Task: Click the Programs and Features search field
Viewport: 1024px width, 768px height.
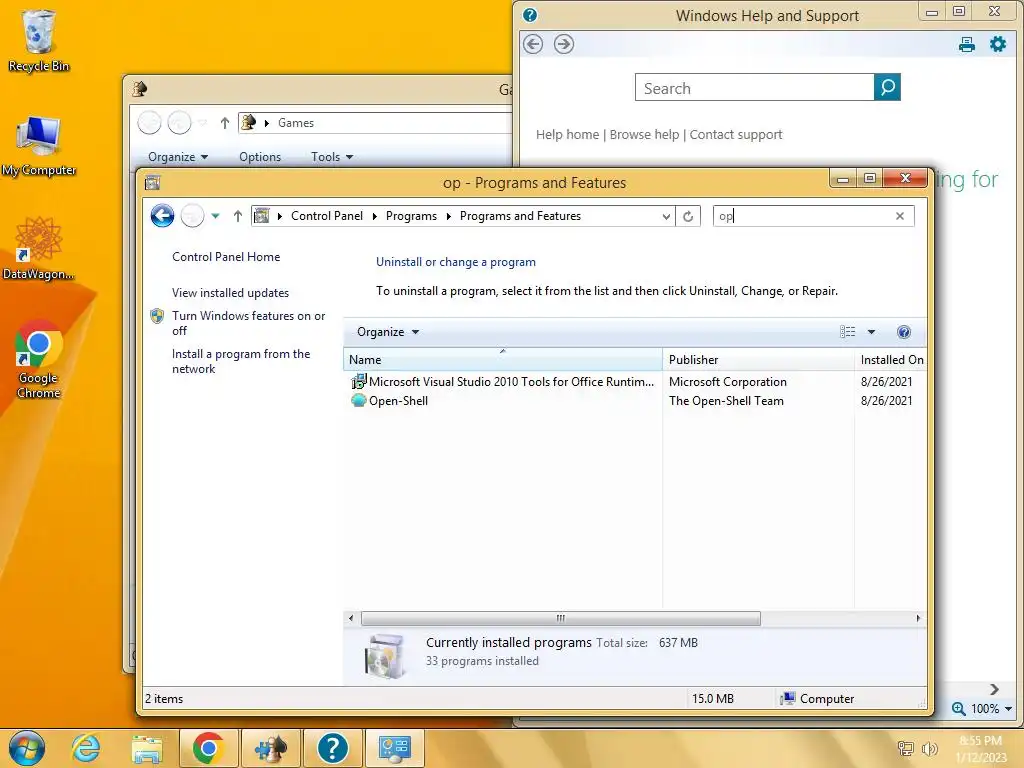Action: tap(803, 216)
